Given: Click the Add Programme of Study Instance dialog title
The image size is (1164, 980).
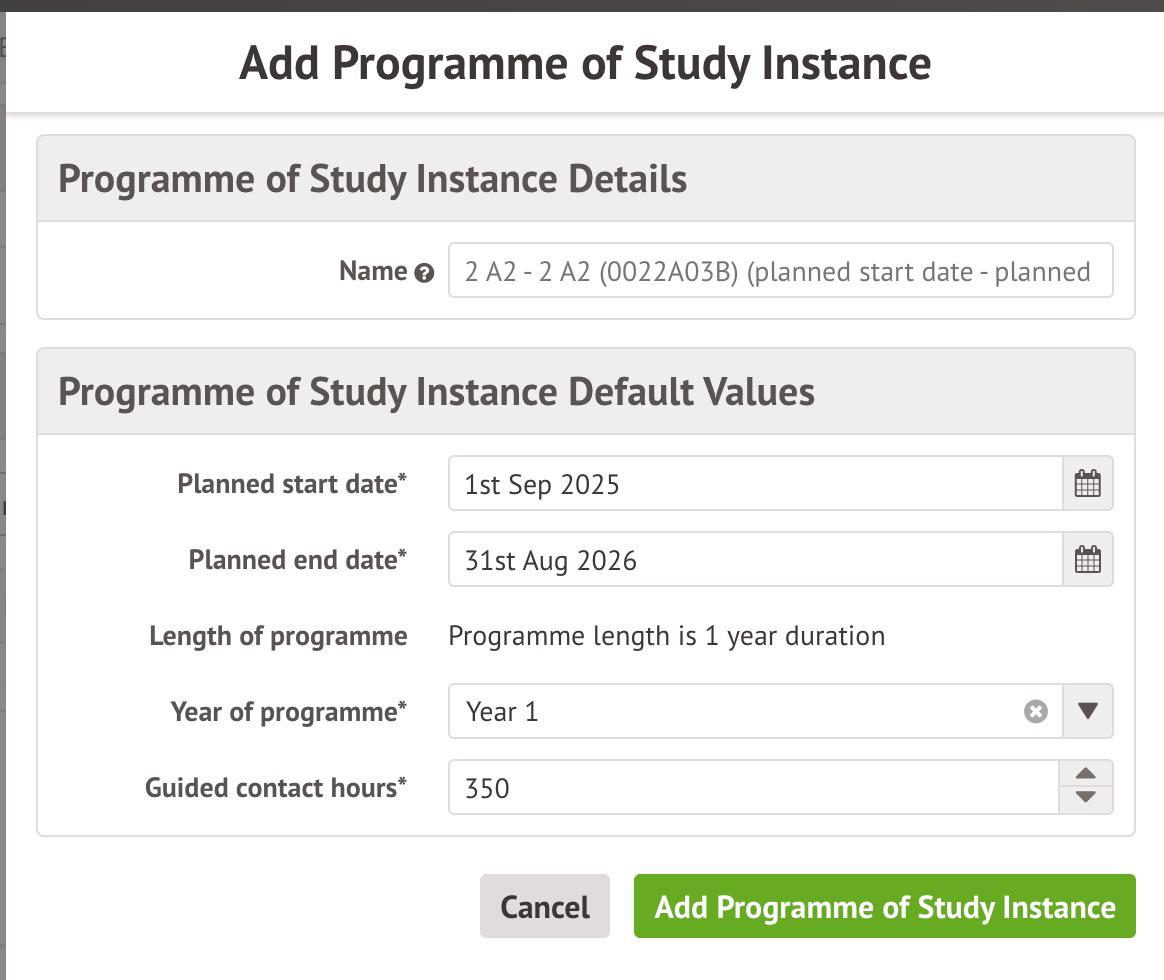Looking at the screenshot, I should click(x=585, y=63).
